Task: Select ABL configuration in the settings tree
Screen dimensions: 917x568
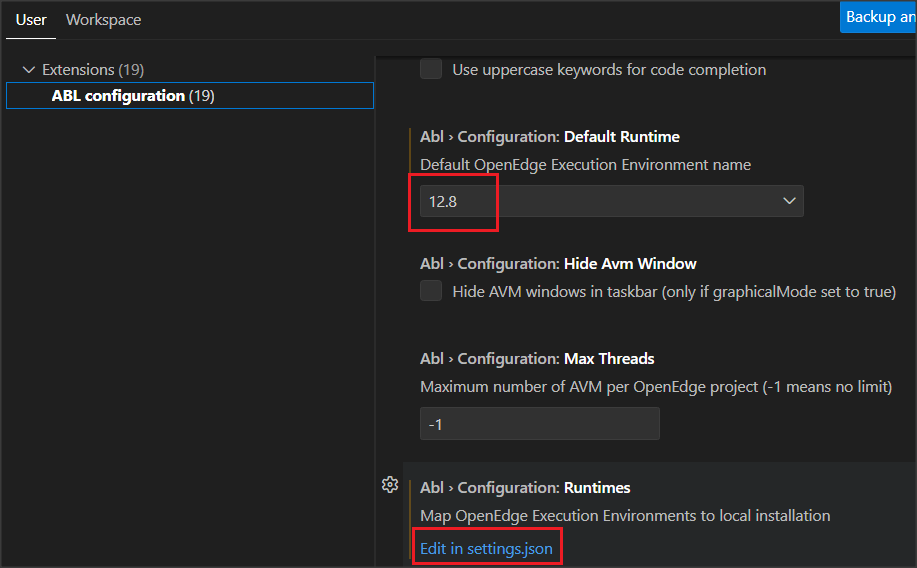Action: click(118, 96)
